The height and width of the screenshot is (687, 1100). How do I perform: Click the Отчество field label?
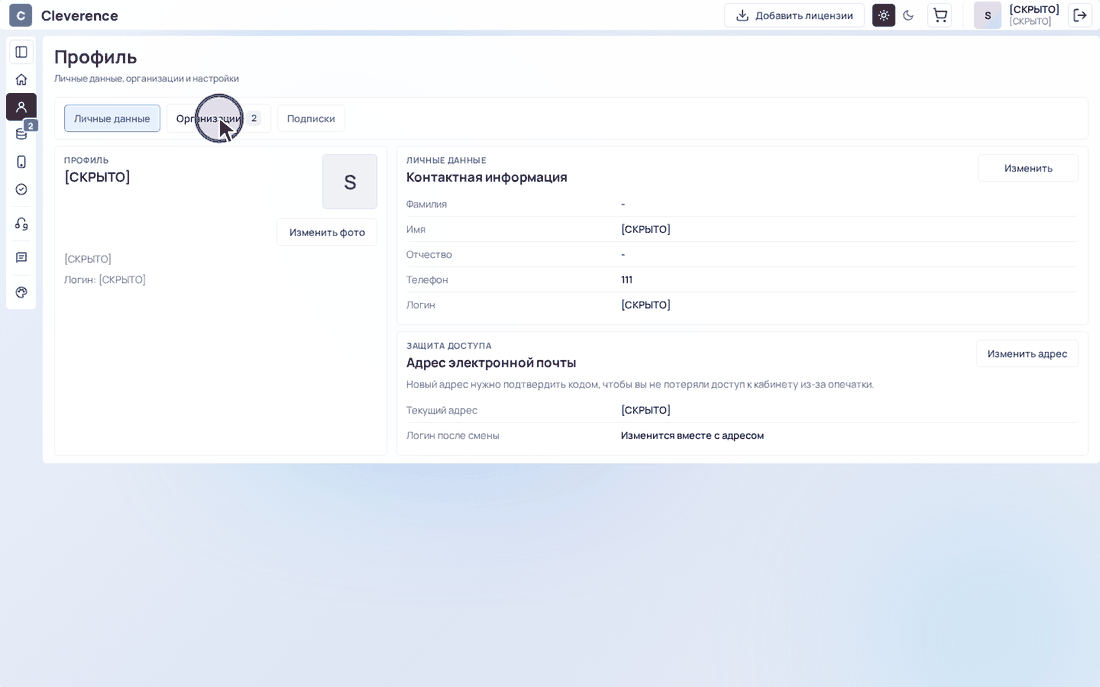click(x=429, y=255)
